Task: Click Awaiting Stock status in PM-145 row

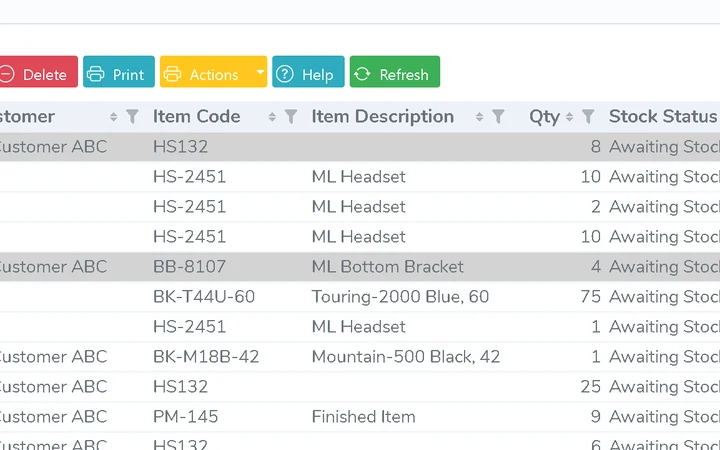Action: [x=664, y=417]
